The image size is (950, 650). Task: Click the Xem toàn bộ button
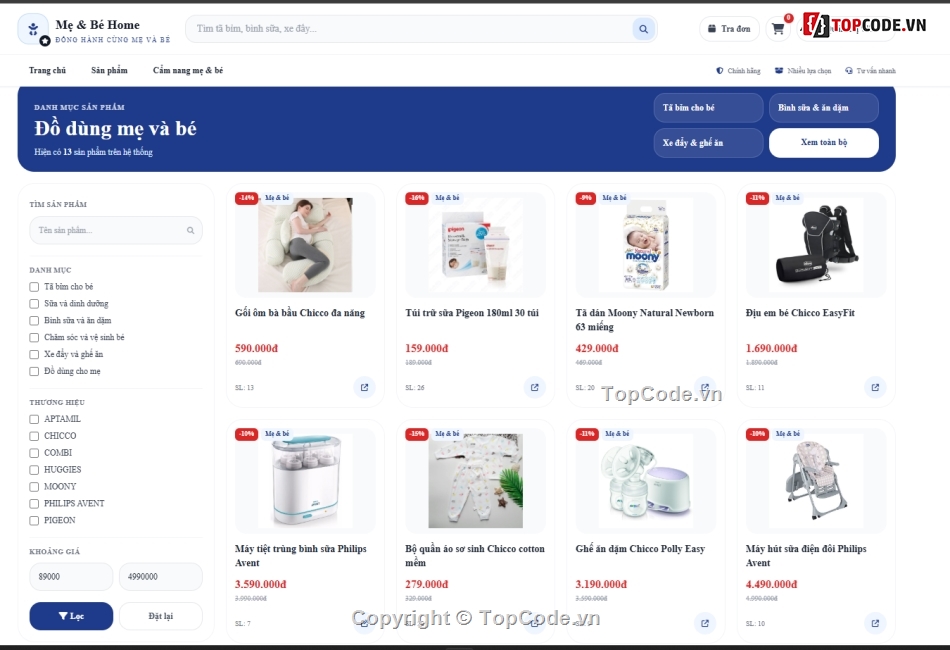click(x=824, y=142)
